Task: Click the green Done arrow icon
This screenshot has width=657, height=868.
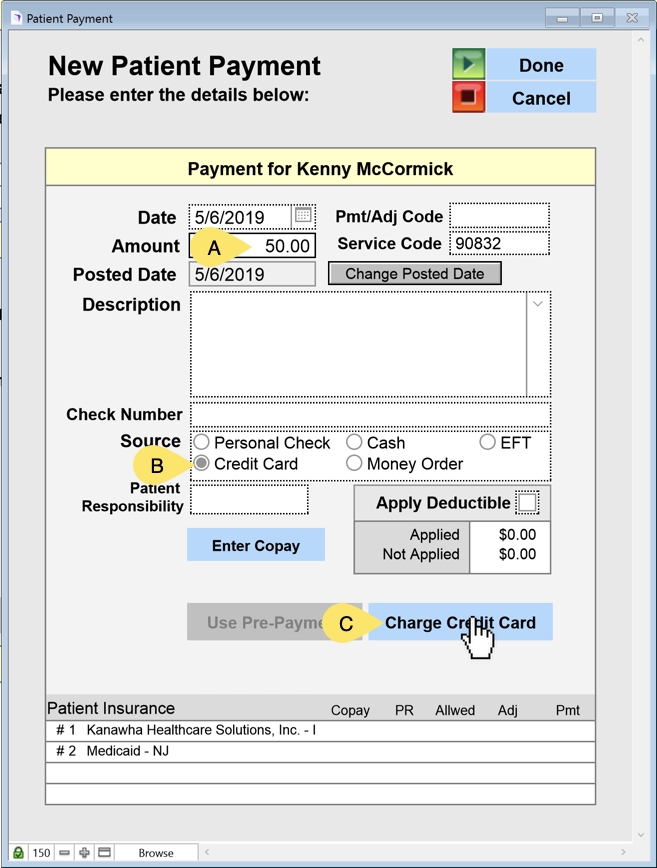Action: pyautogui.click(x=468, y=65)
